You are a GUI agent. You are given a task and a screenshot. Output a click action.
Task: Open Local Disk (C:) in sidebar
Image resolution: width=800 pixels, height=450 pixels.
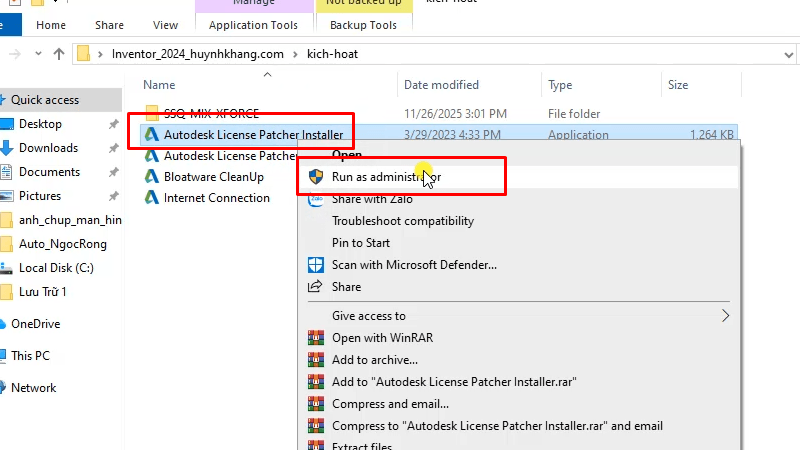[56, 268]
